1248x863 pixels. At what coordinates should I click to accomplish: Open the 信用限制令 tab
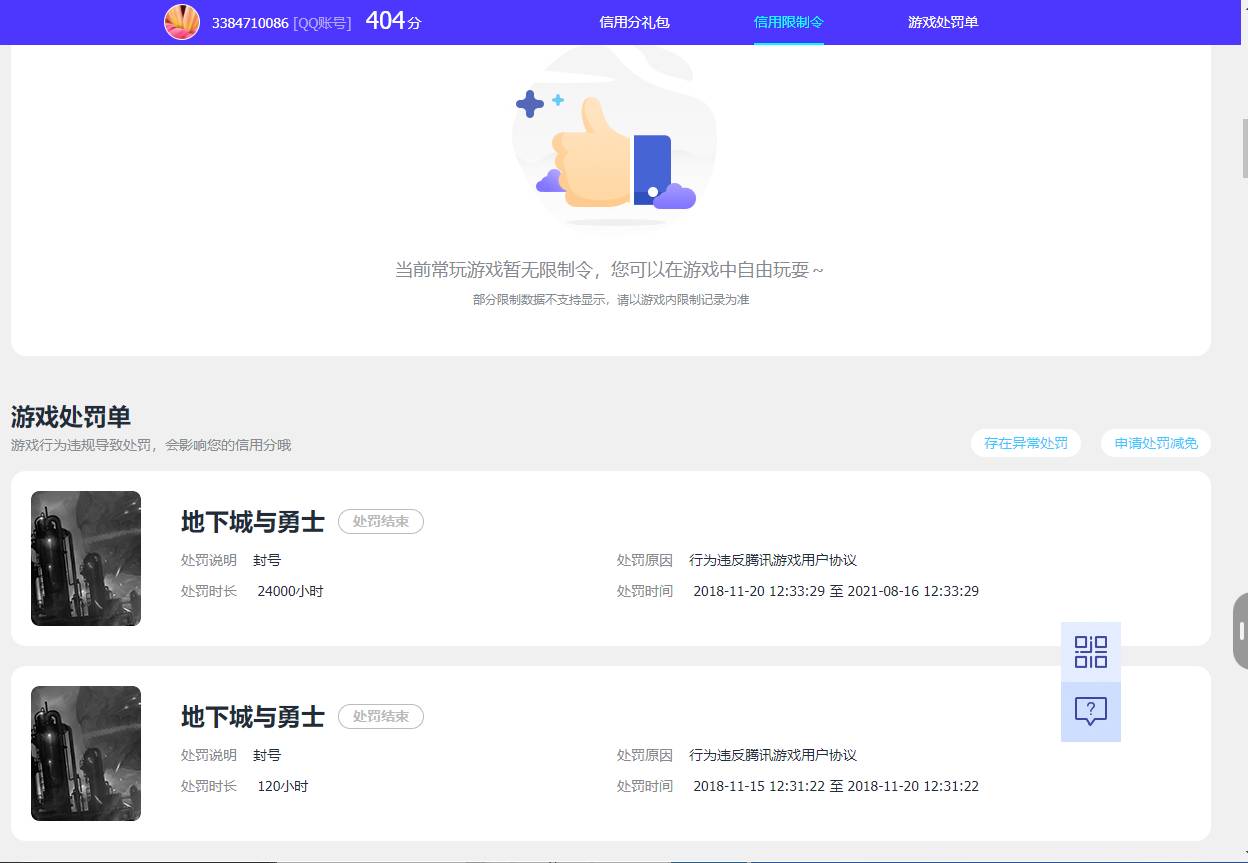coord(789,21)
